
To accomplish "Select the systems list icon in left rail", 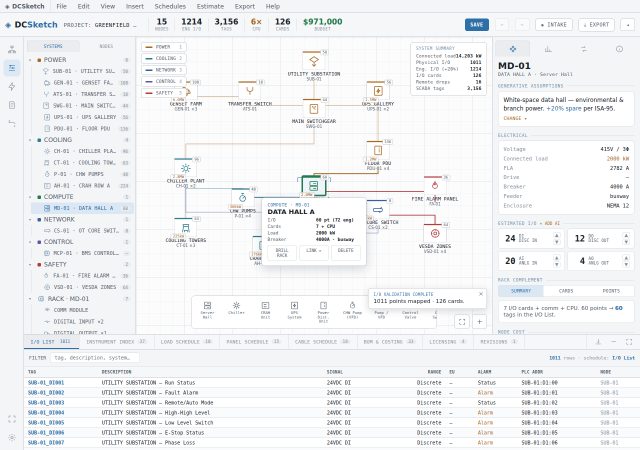I will [12, 68].
